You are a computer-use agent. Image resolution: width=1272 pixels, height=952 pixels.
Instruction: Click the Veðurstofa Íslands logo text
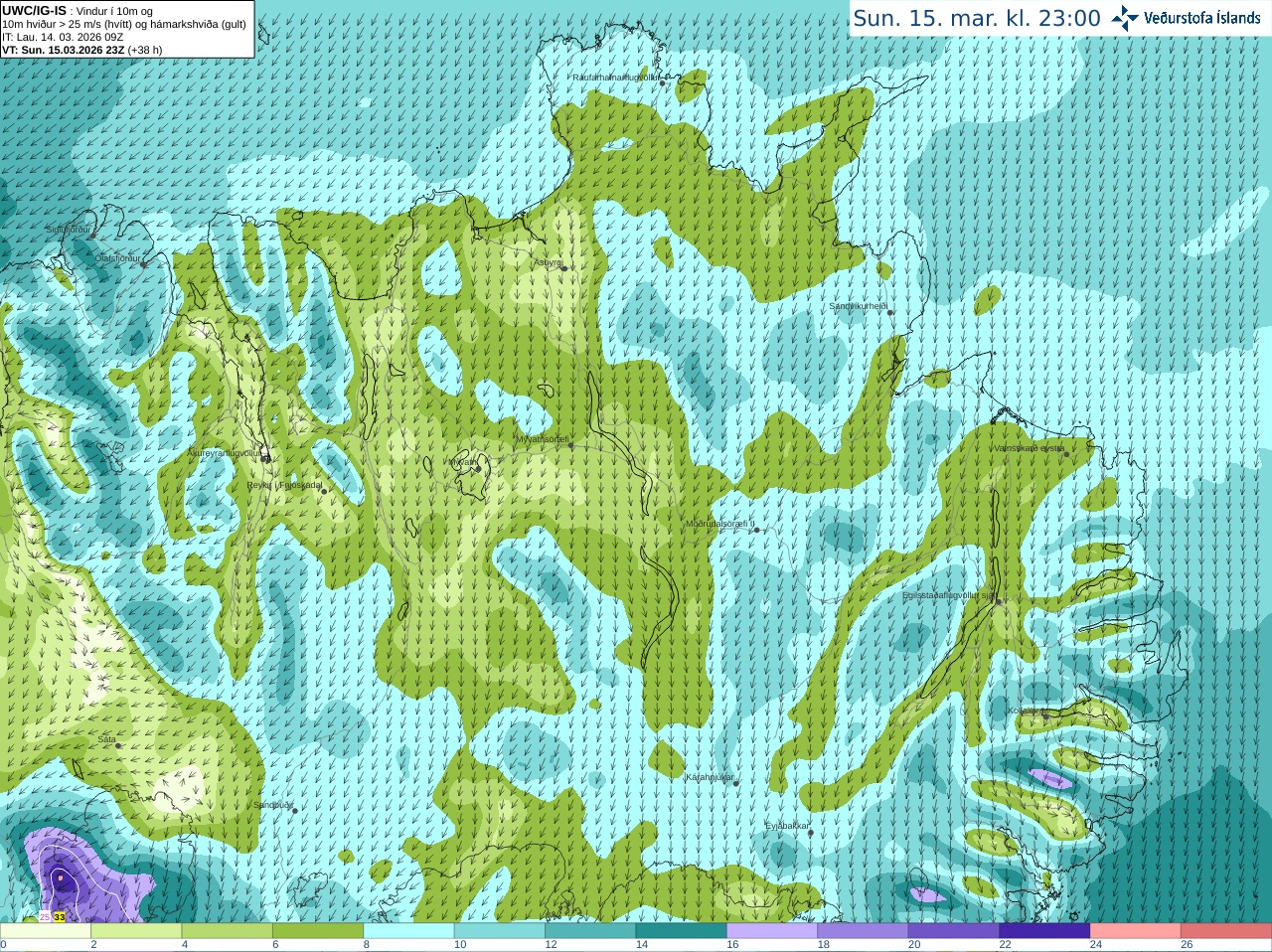click(1202, 18)
